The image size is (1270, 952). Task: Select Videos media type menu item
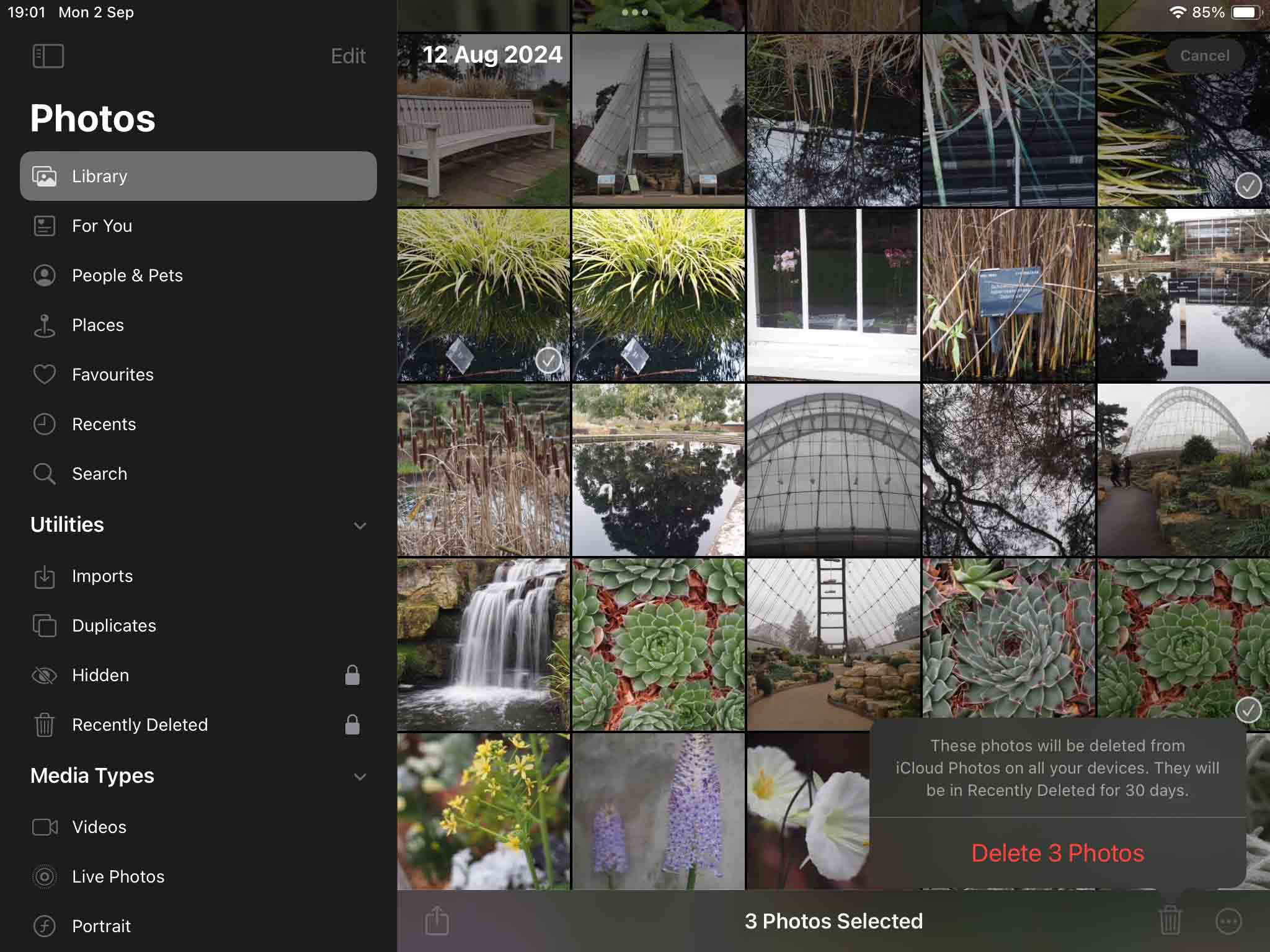pos(99,826)
